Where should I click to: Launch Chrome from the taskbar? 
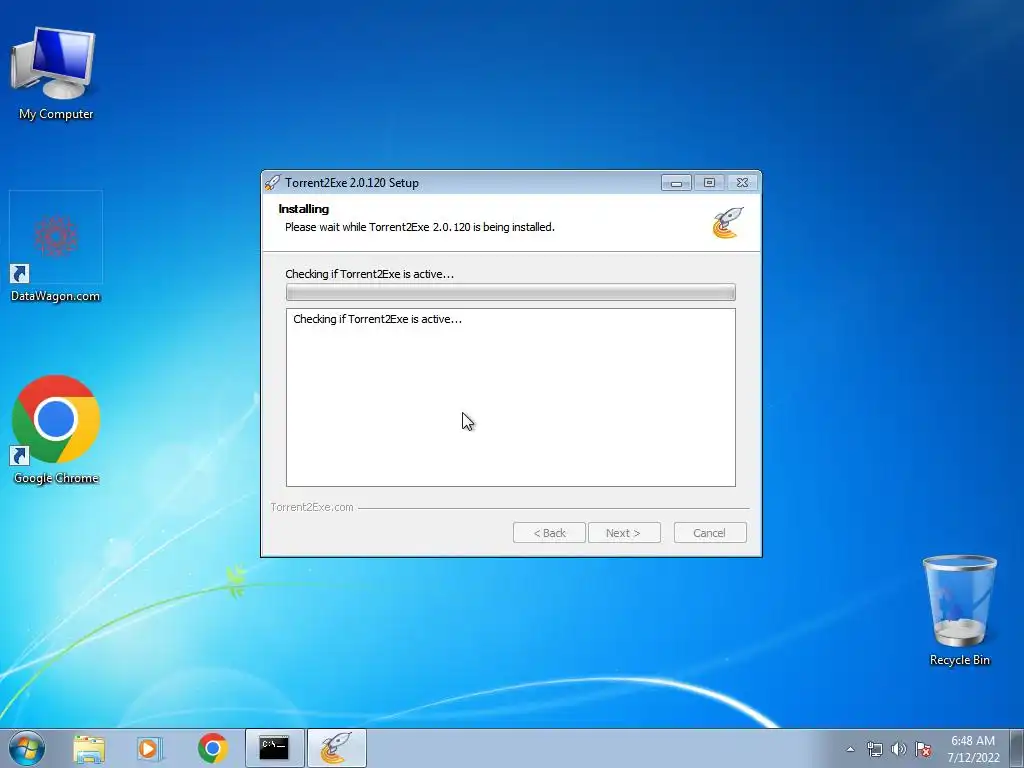(x=212, y=748)
